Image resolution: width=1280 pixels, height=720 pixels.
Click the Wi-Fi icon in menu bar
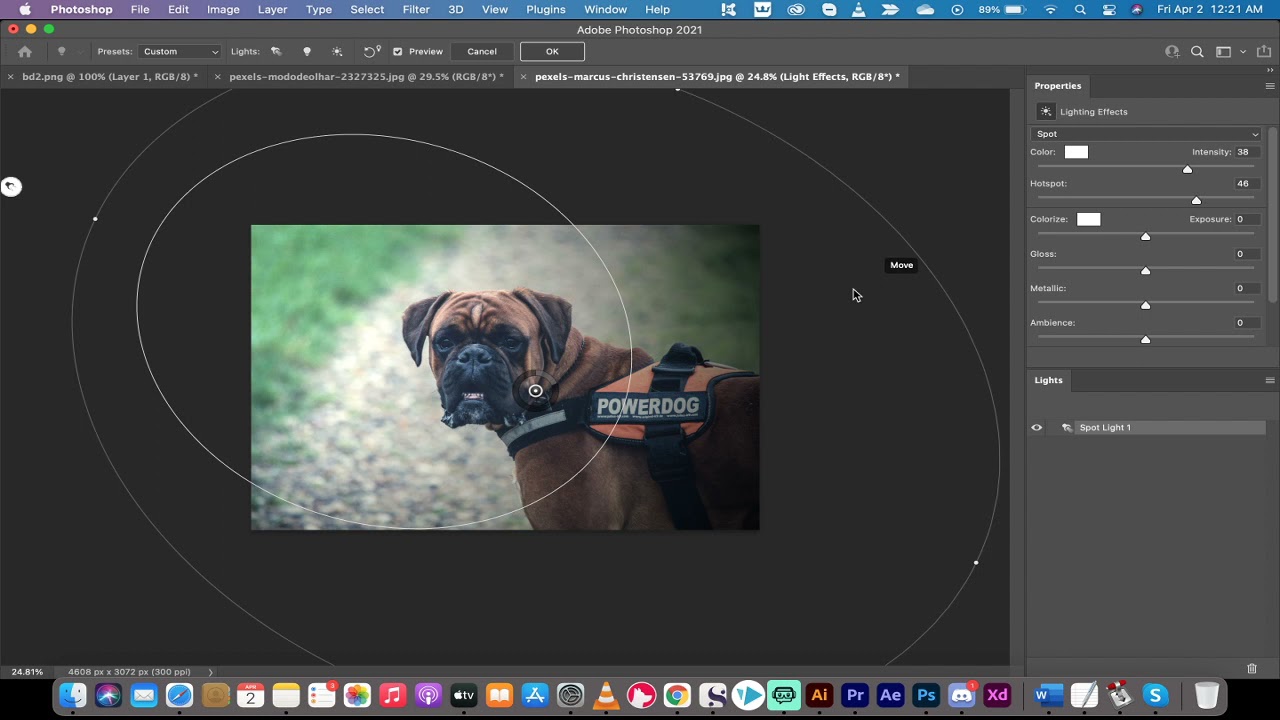[x=1050, y=9]
